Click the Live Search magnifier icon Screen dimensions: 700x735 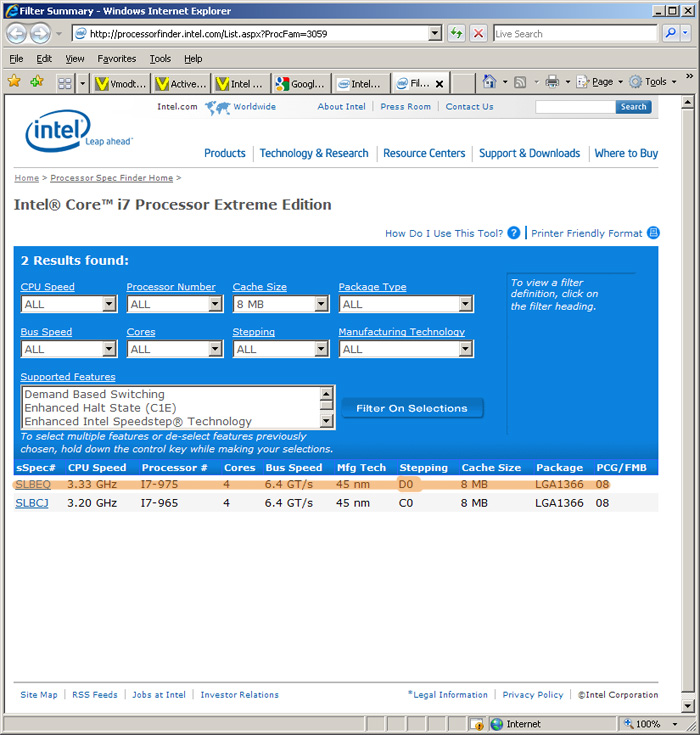(x=671, y=33)
